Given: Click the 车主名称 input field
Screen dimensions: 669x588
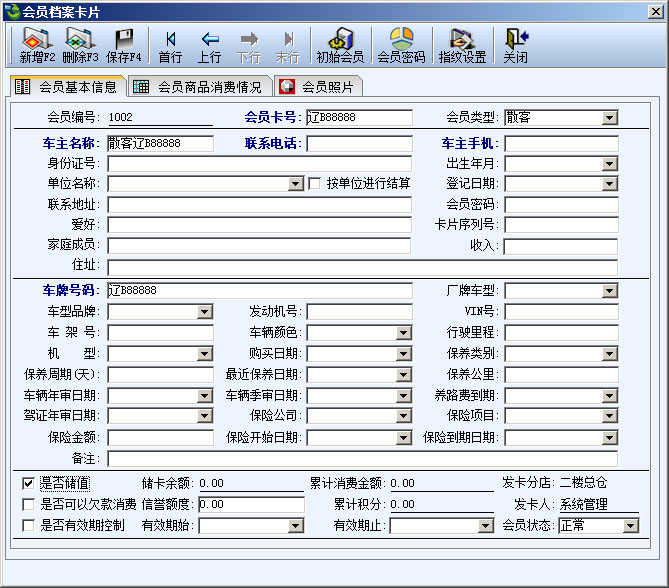Looking at the screenshot, I should [160, 143].
